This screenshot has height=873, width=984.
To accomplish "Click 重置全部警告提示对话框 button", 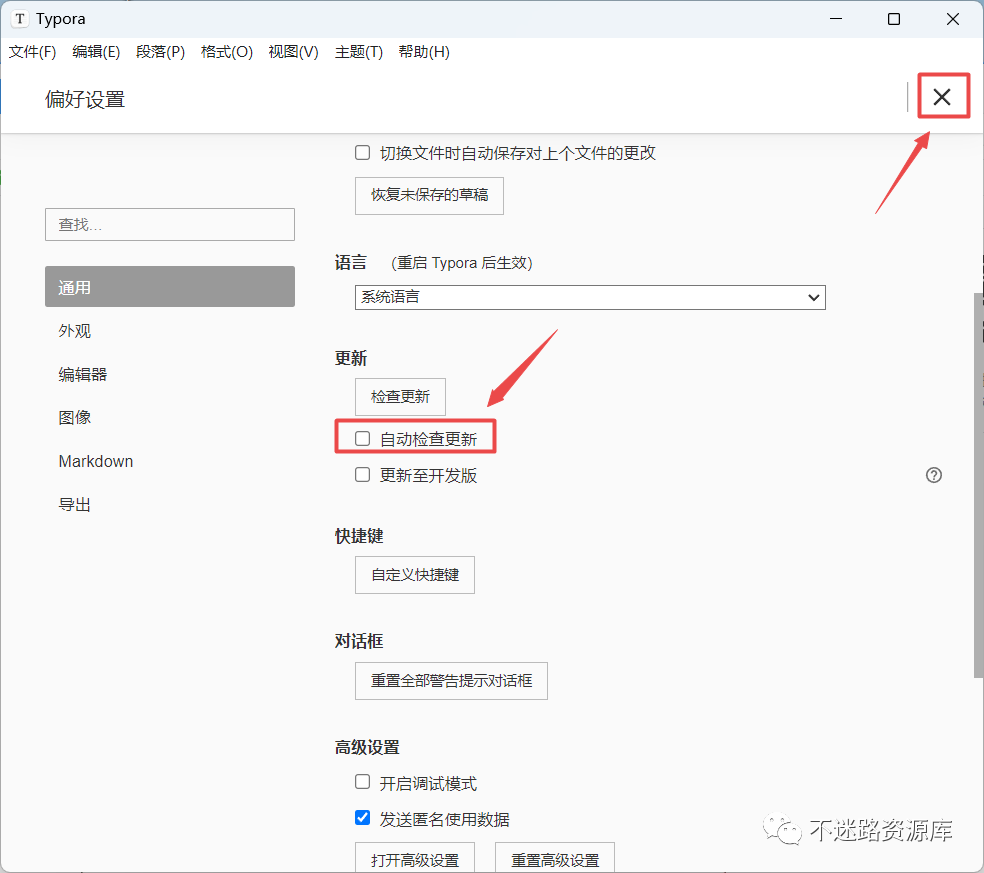I will click(451, 681).
